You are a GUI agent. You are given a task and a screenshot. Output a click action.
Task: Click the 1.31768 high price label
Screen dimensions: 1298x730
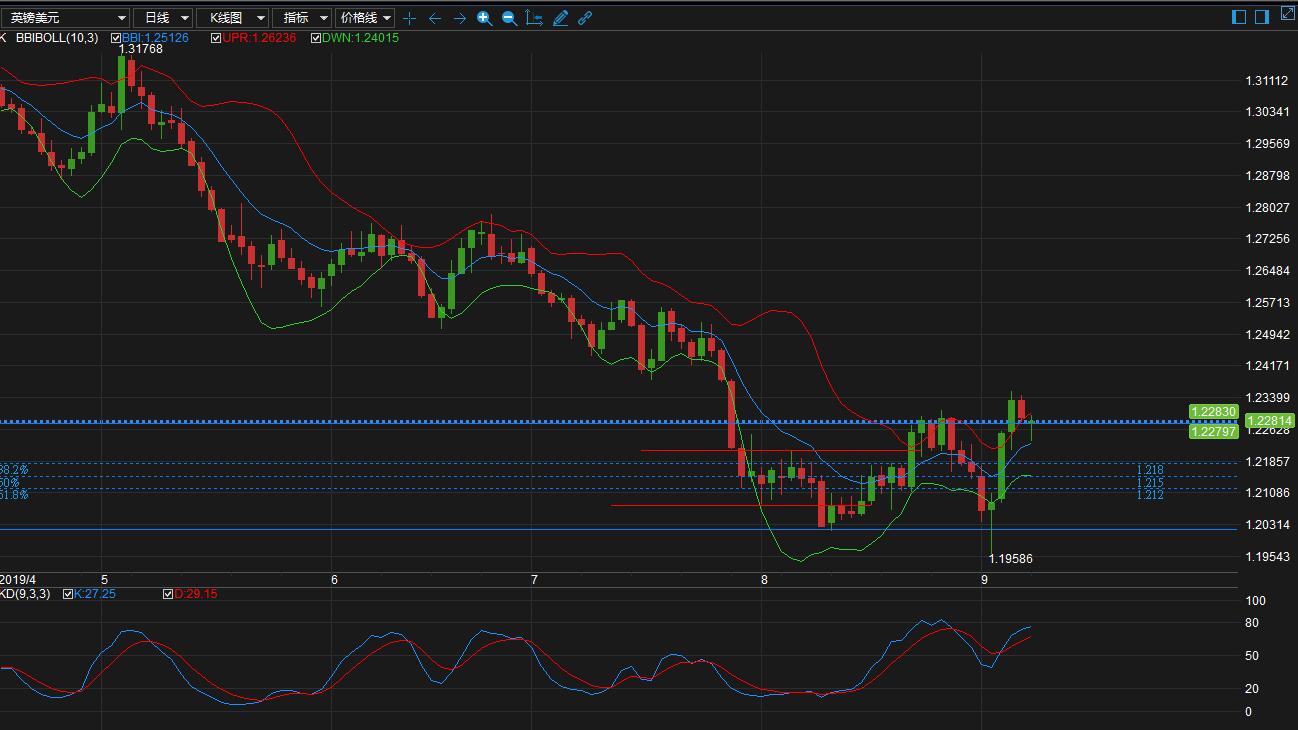(141, 49)
